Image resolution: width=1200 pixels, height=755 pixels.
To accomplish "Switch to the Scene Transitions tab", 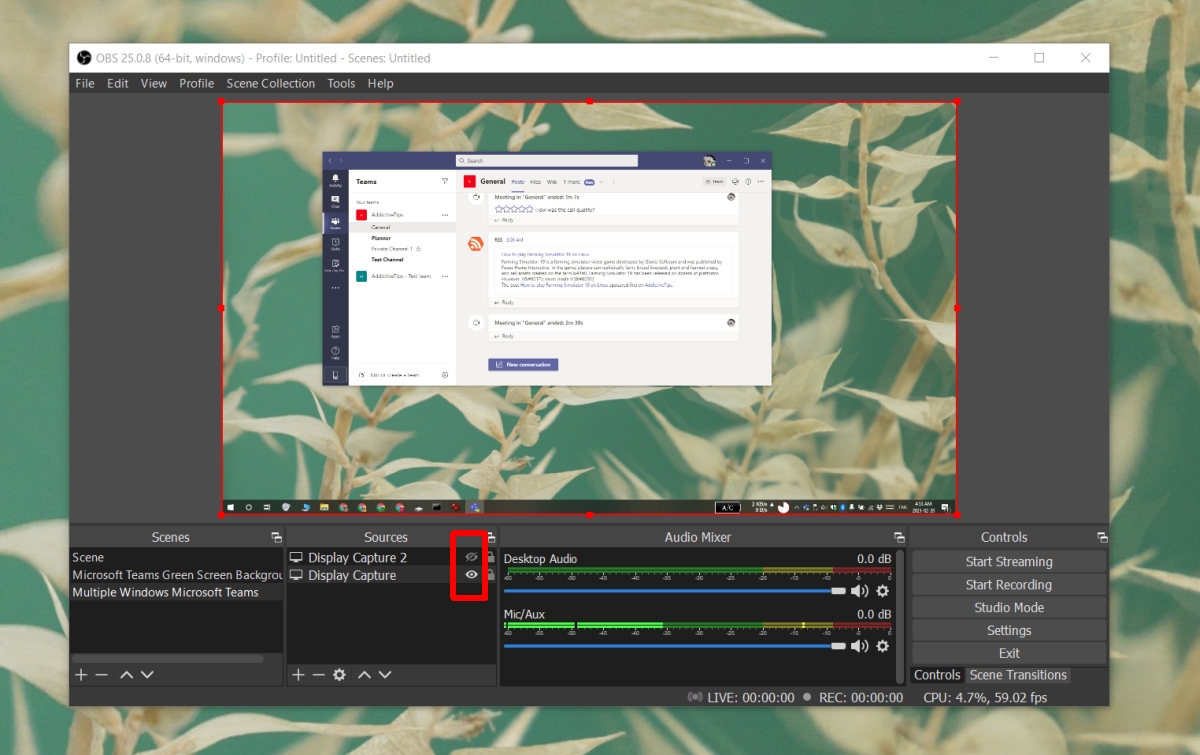I will [1018, 674].
